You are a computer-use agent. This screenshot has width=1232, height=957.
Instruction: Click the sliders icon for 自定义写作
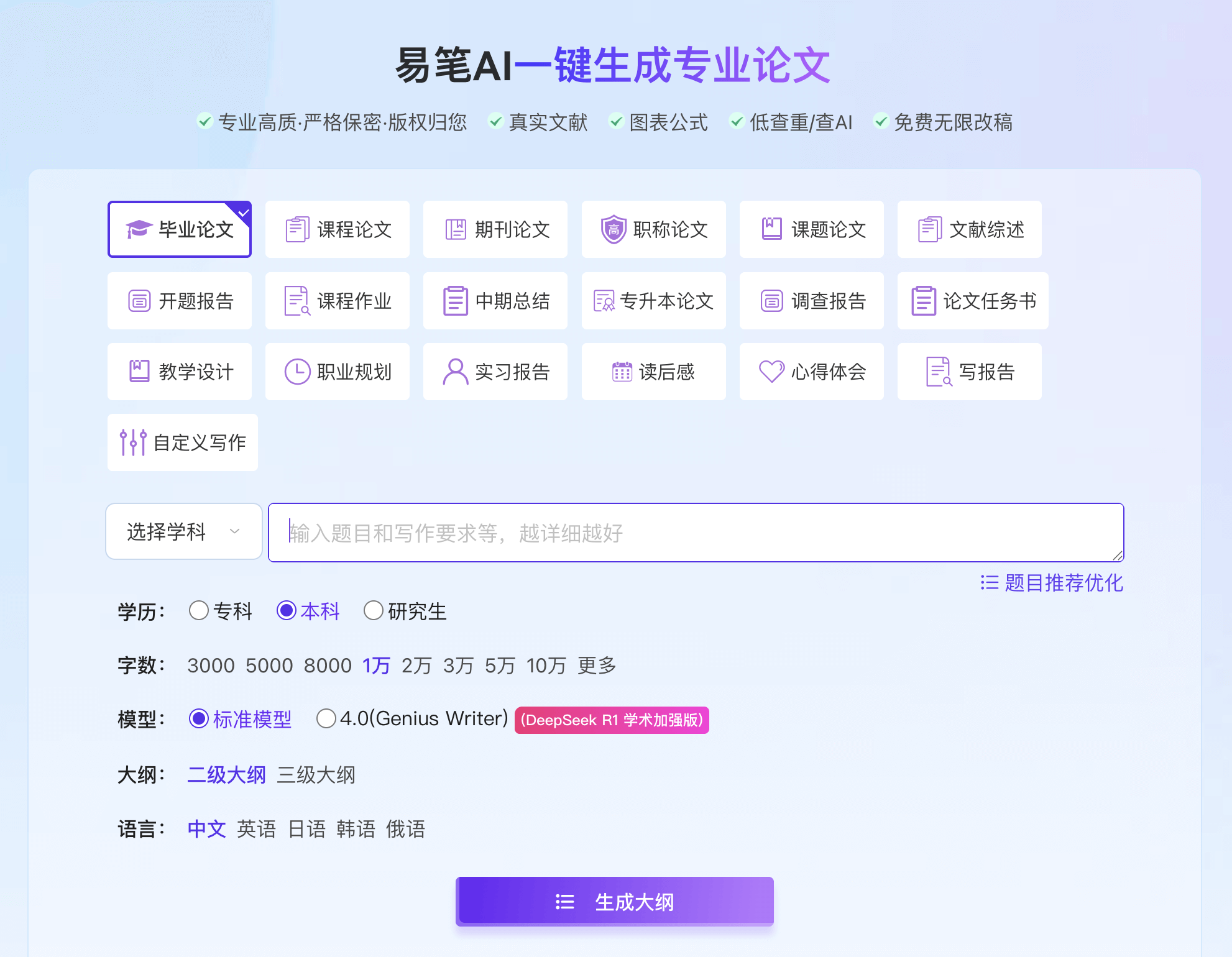133,442
